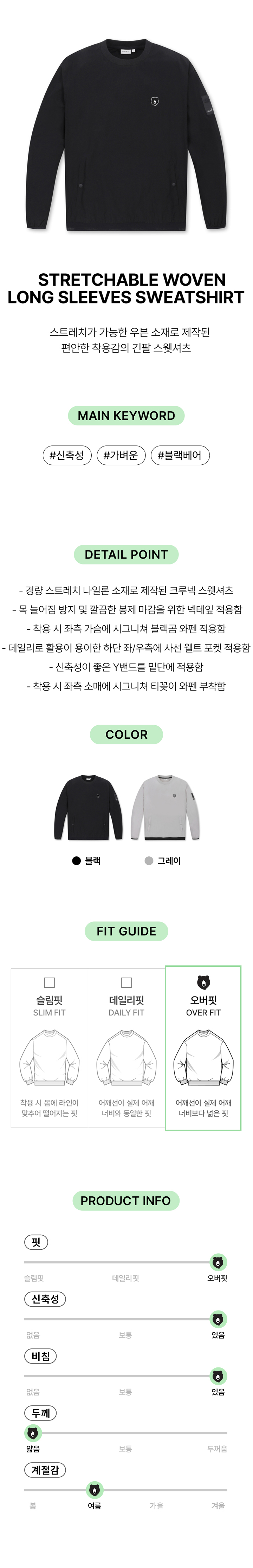Click the bear logo on the black sweatshirt chest
This screenshot has height=1568, width=253.
(x=155, y=102)
